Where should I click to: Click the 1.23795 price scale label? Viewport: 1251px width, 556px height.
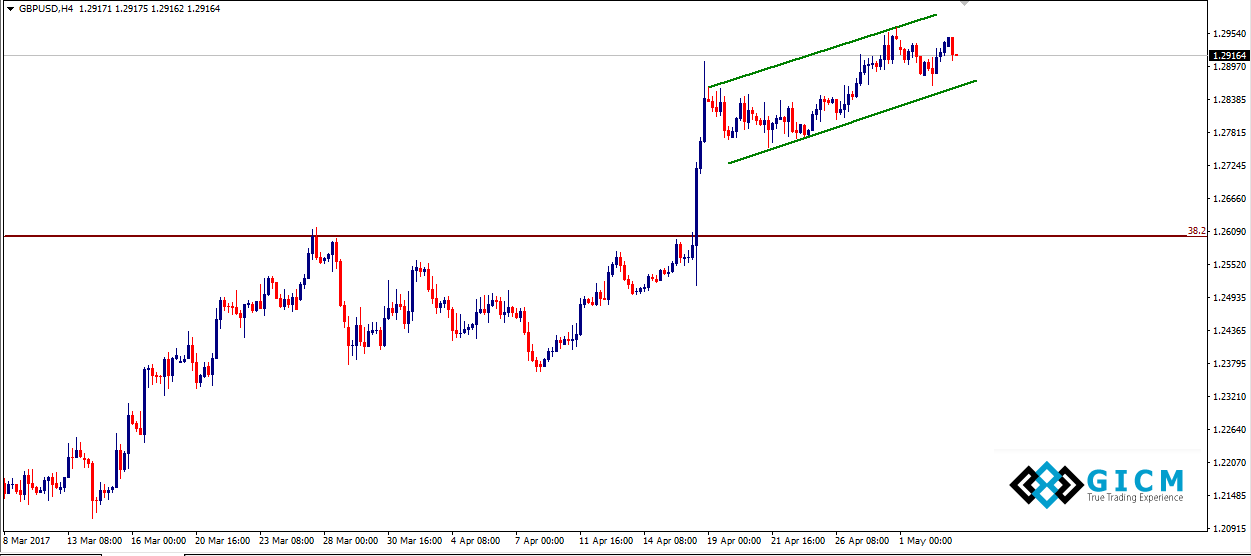(1229, 364)
